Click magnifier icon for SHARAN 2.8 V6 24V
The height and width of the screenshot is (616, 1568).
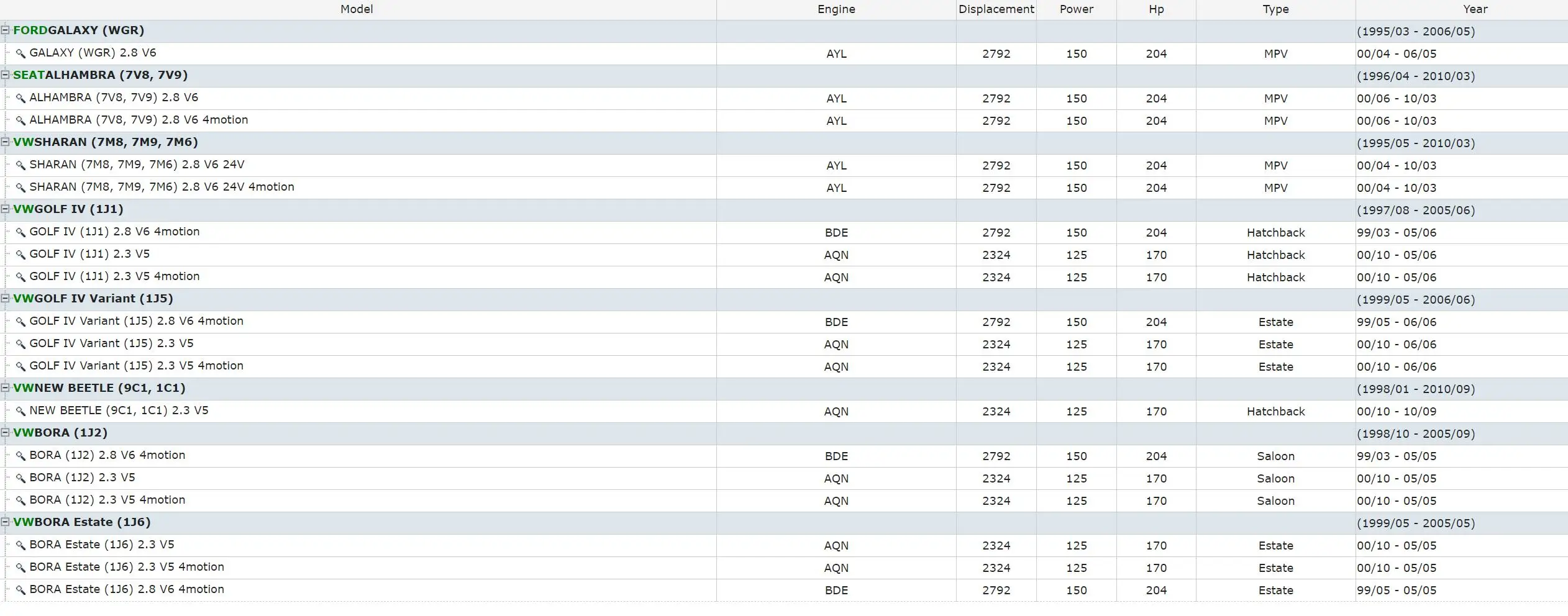tap(21, 165)
